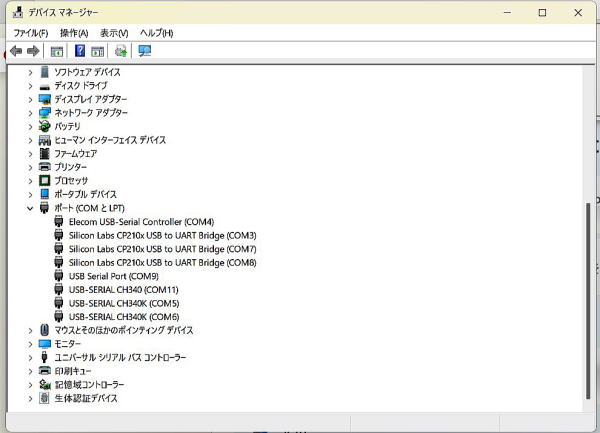Select Elecom USB-Serial Controller (COM4)
Image resolution: width=600 pixels, height=433 pixels.
[141, 222]
